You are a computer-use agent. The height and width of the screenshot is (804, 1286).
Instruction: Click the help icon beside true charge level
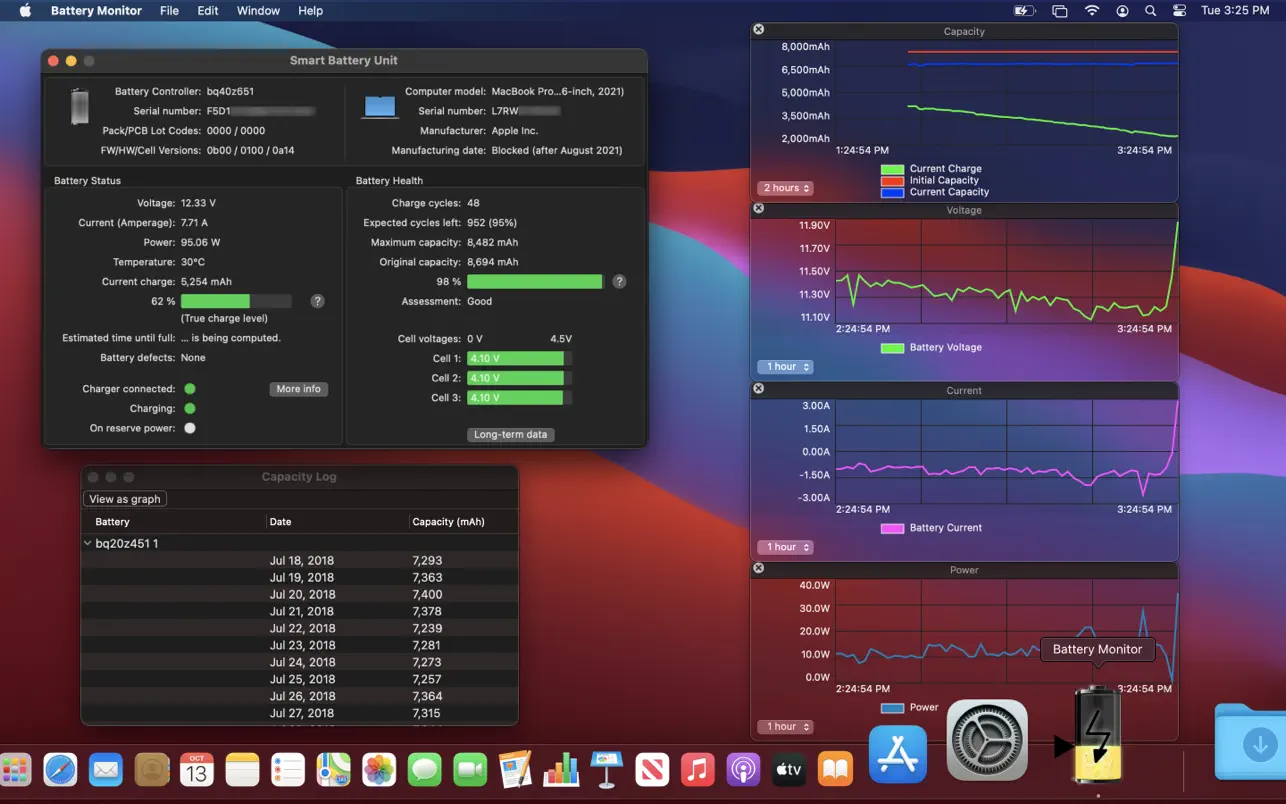[x=317, y=301]
